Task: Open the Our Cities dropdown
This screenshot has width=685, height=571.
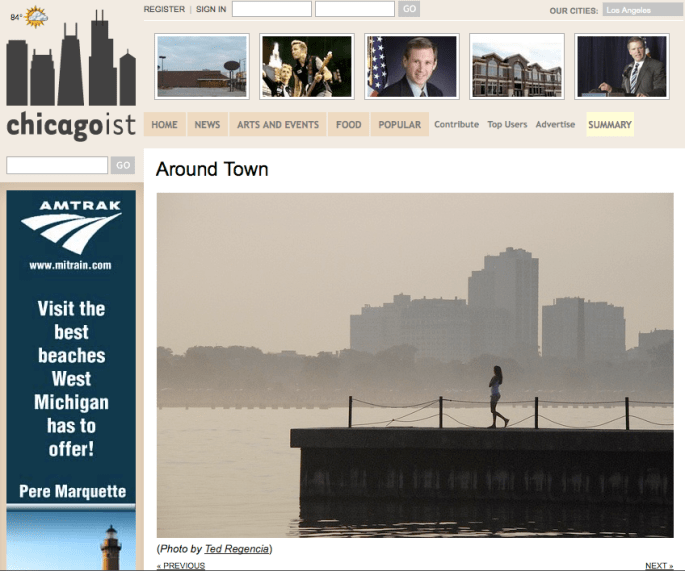Action: [641, 10]
